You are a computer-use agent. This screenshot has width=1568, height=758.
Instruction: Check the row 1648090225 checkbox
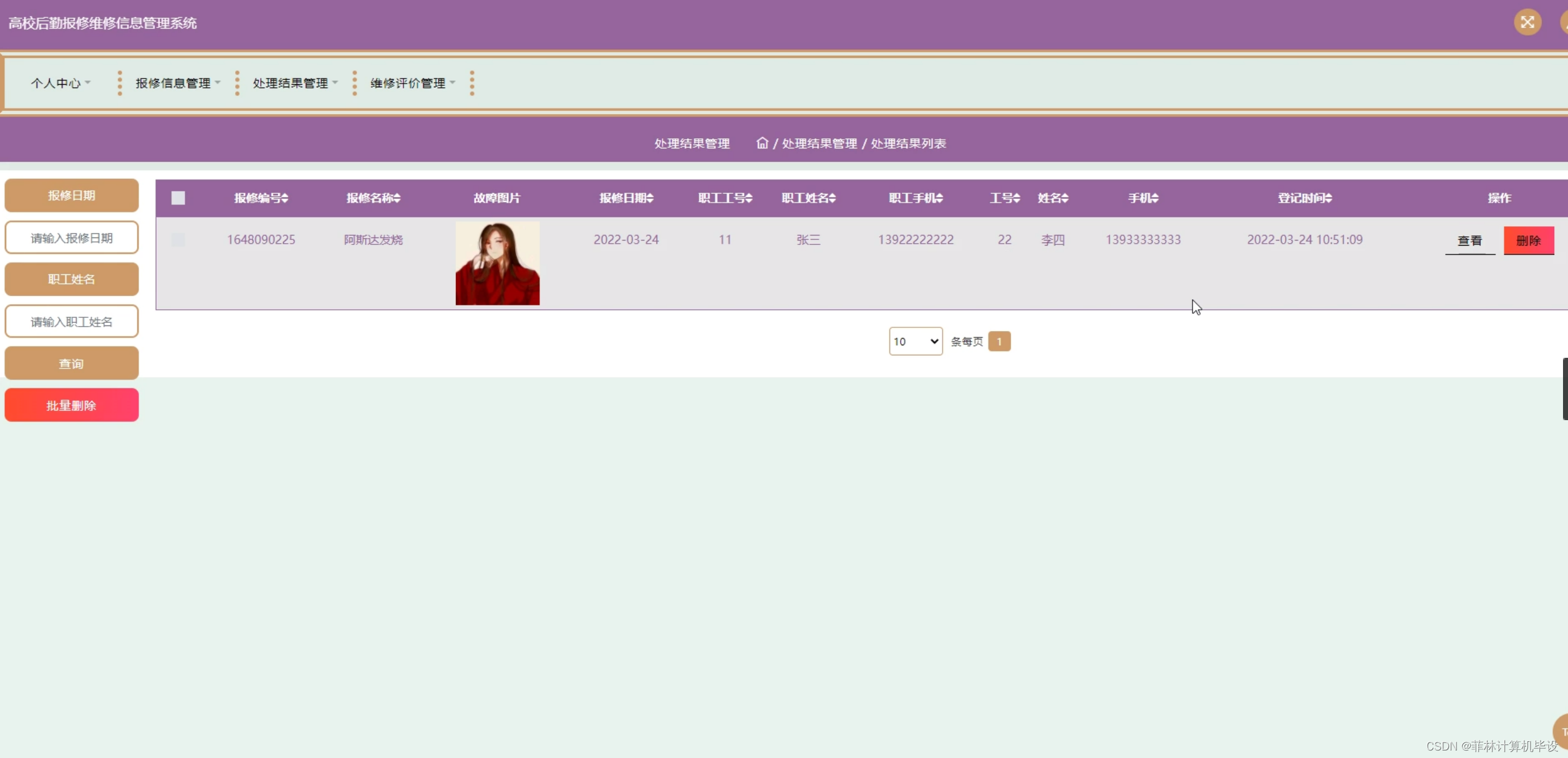[178, 239]
